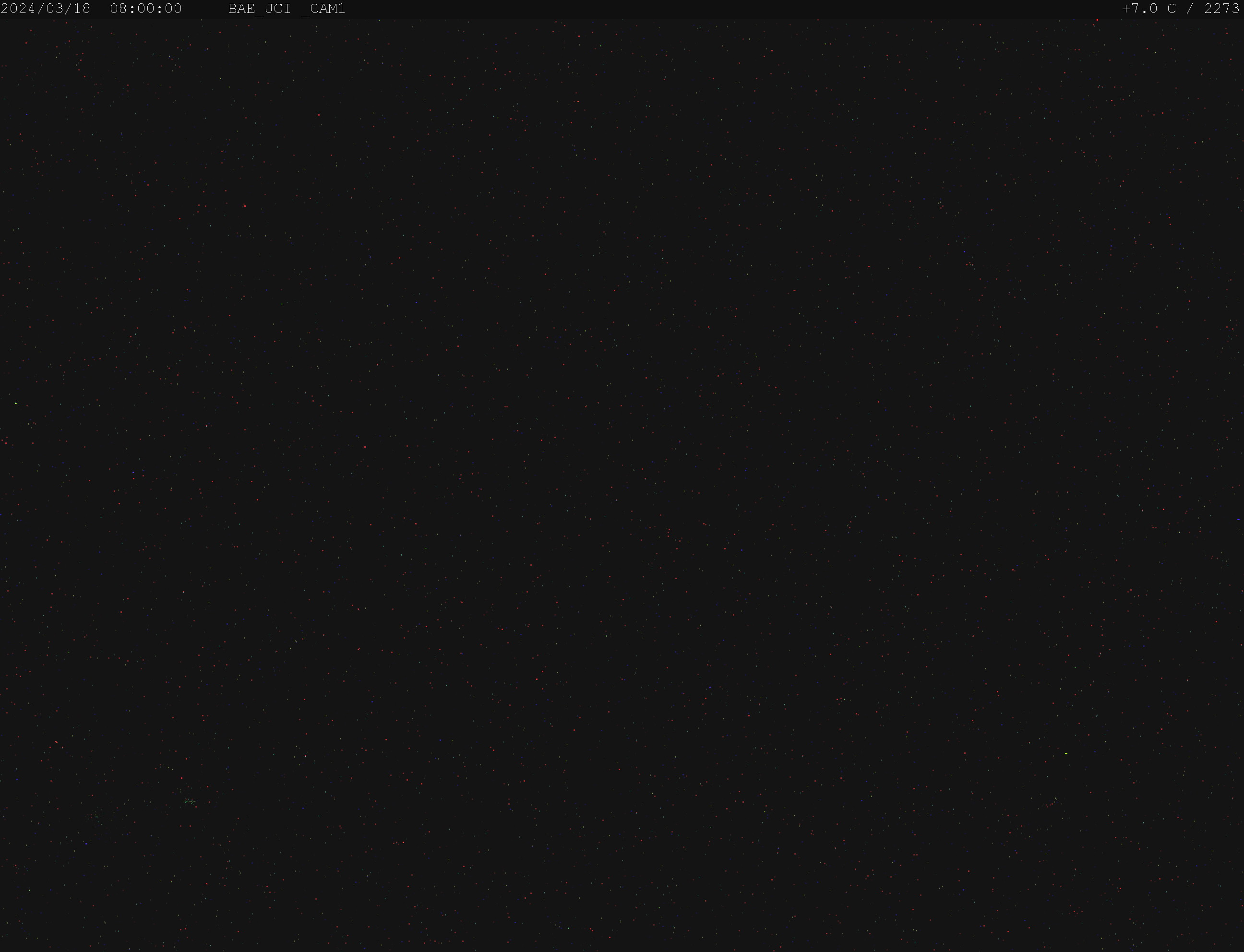Image resolution: width=1244 pixels, height=952 pixels.
Task: Click the bright red pixel below the header bar edge
Action: tap(1097, 20)
